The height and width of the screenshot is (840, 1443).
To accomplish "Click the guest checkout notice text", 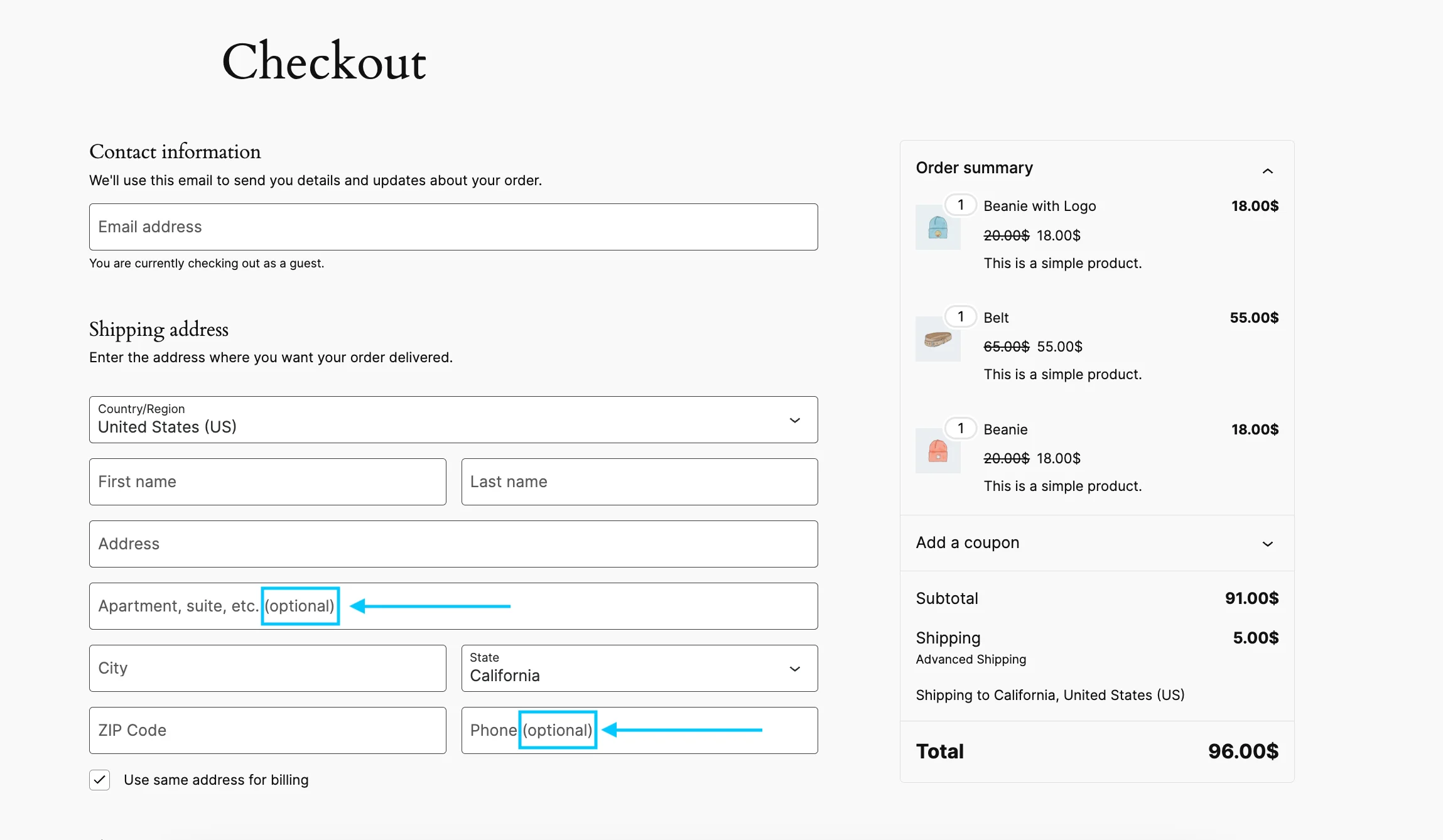I will click(x=206, y=263).
